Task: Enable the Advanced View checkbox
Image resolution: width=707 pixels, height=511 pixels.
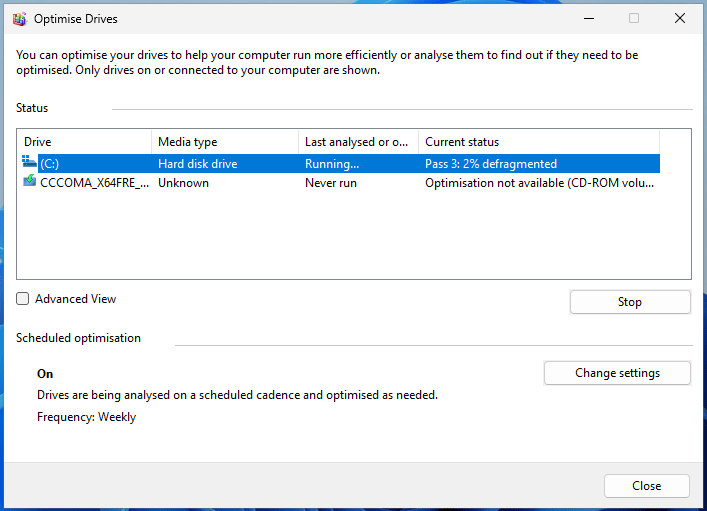Action: (23, 299)
